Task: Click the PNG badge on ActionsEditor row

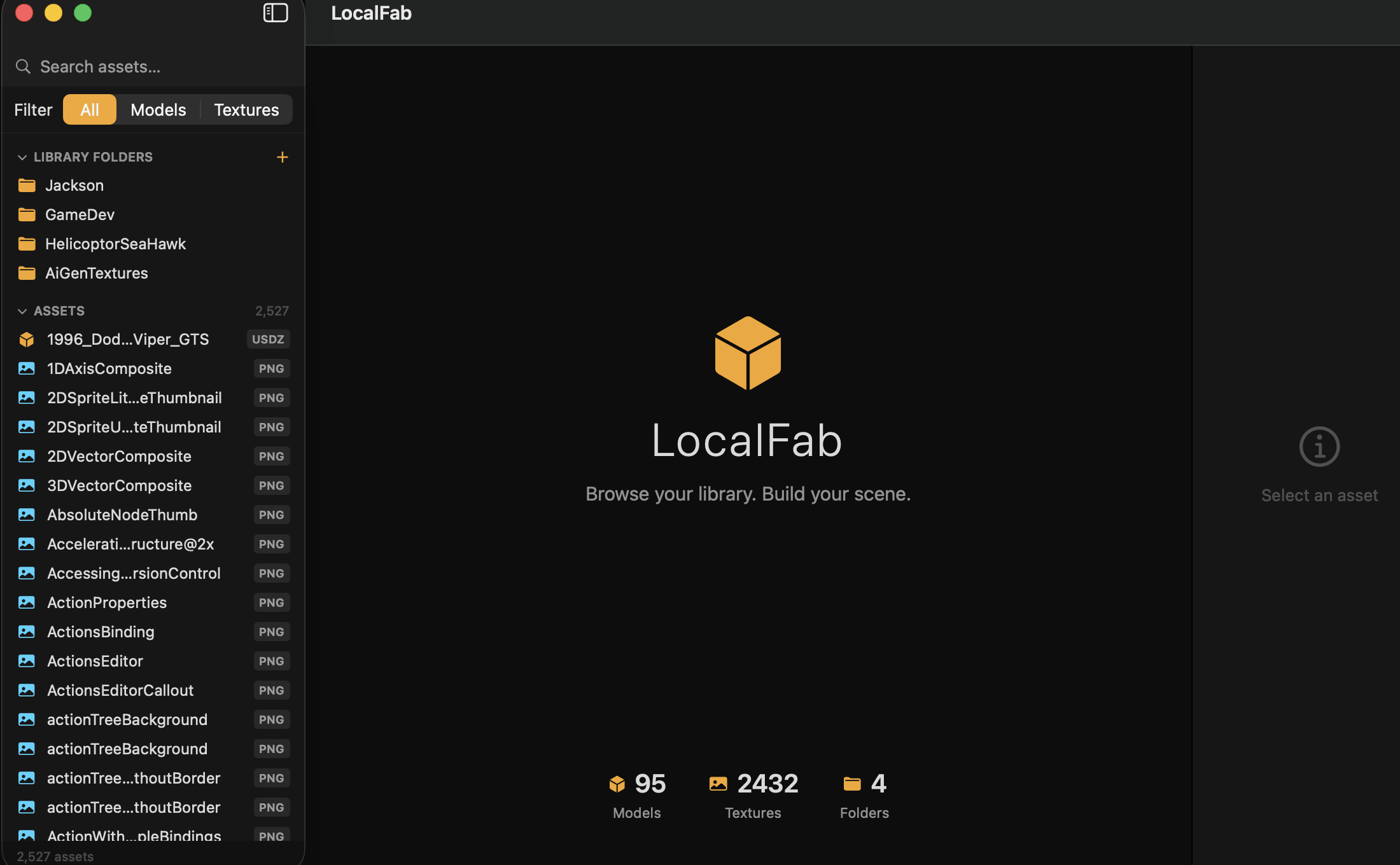Action: (272, 661)
